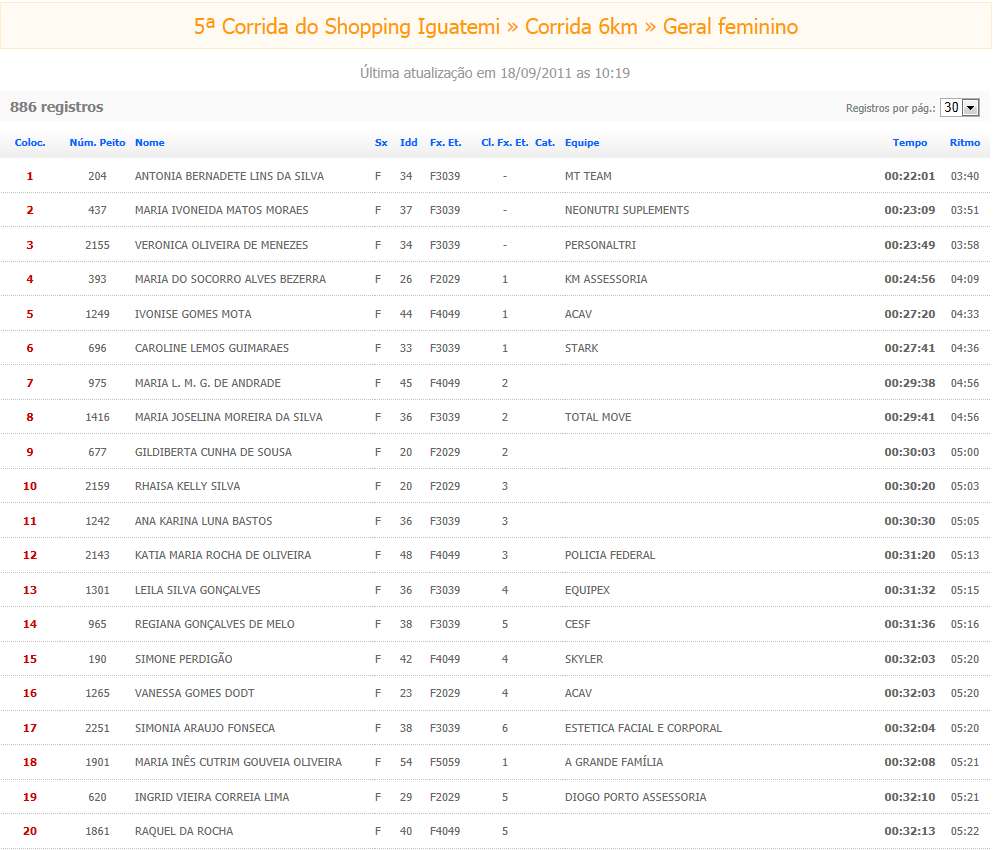The width and height of the screenshot is (994, 850).
Task: Sort by Ritmo pace column
Action: (x=964, y=143)
